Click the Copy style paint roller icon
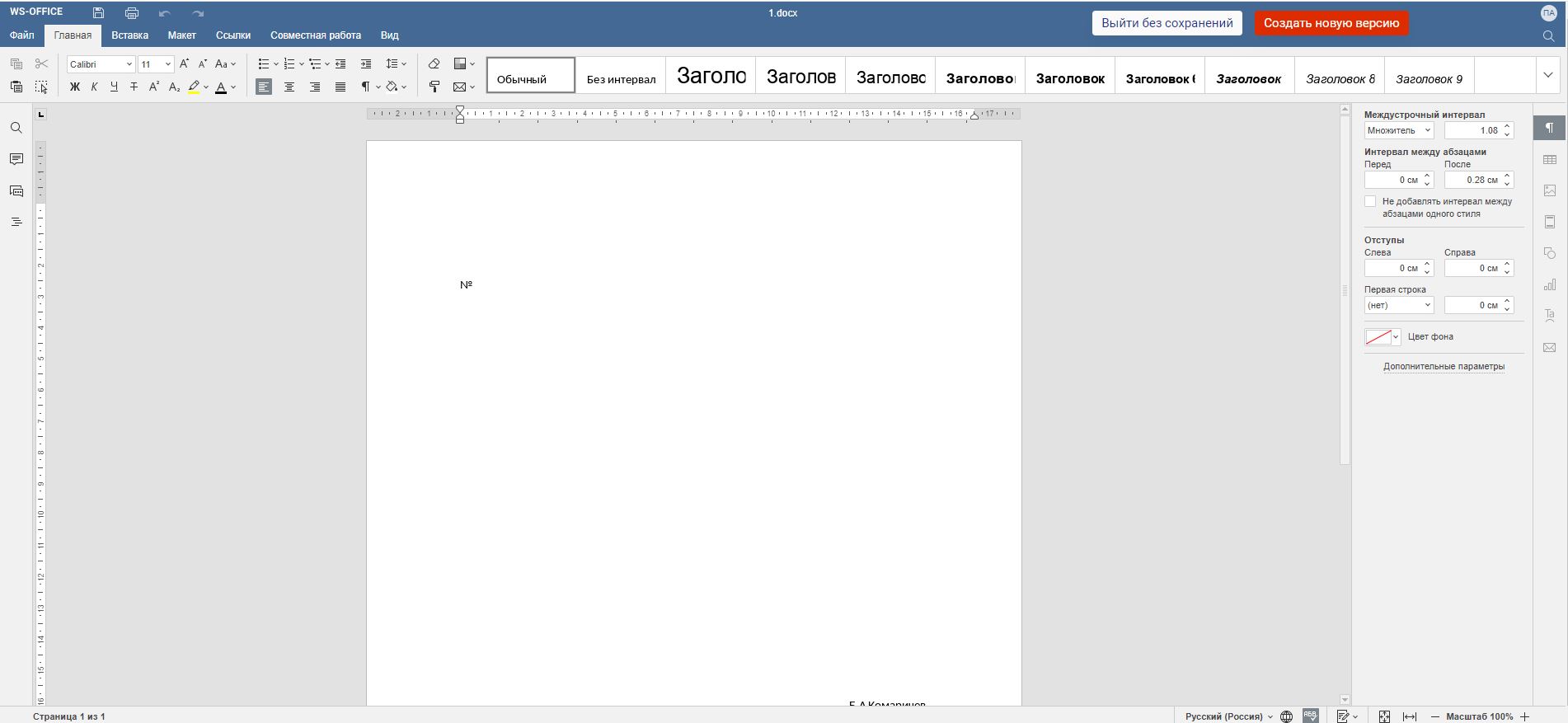 [x=434, y=87]
